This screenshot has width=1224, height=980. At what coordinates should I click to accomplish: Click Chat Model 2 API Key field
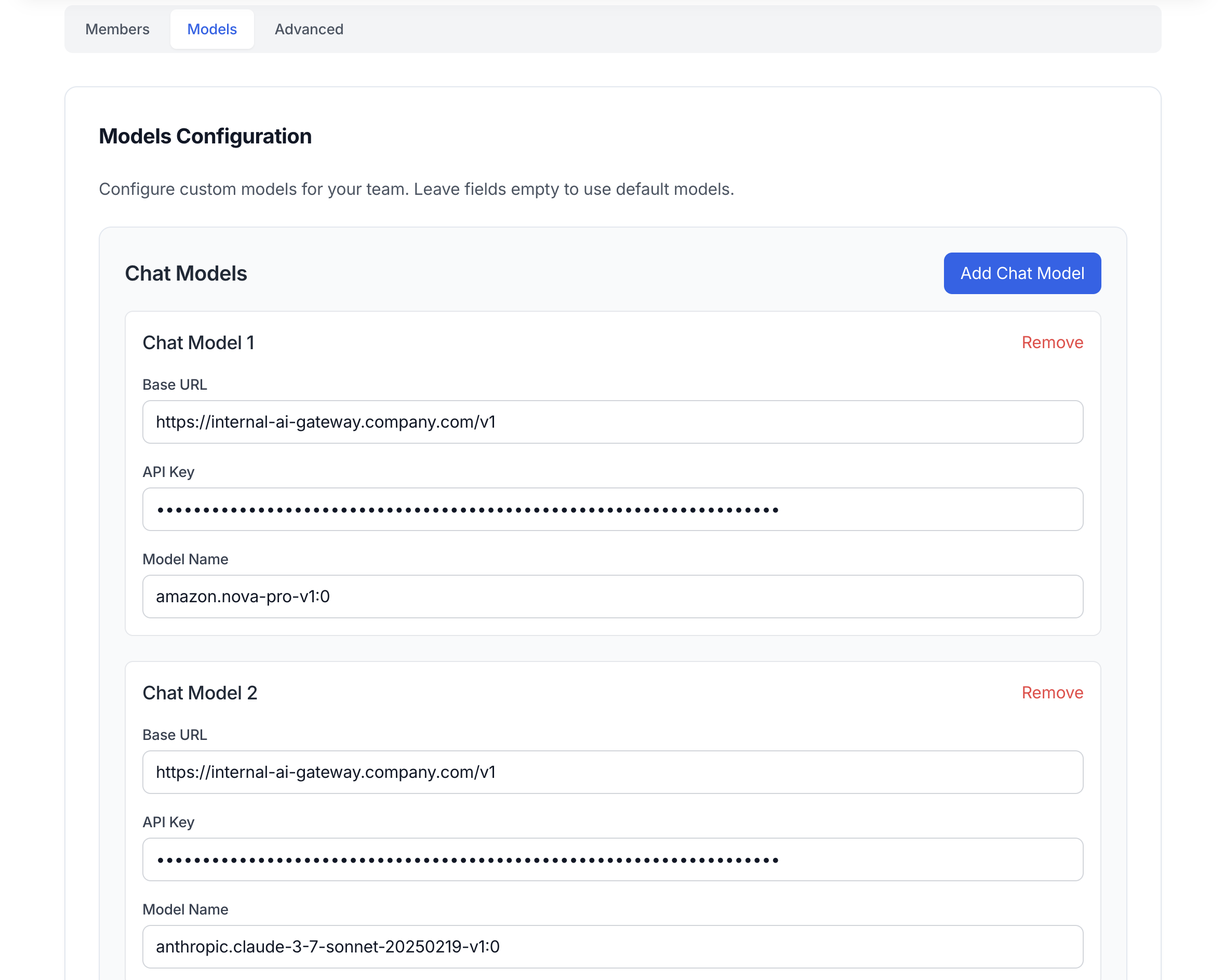pyautogui.click(x=612, y=859)
